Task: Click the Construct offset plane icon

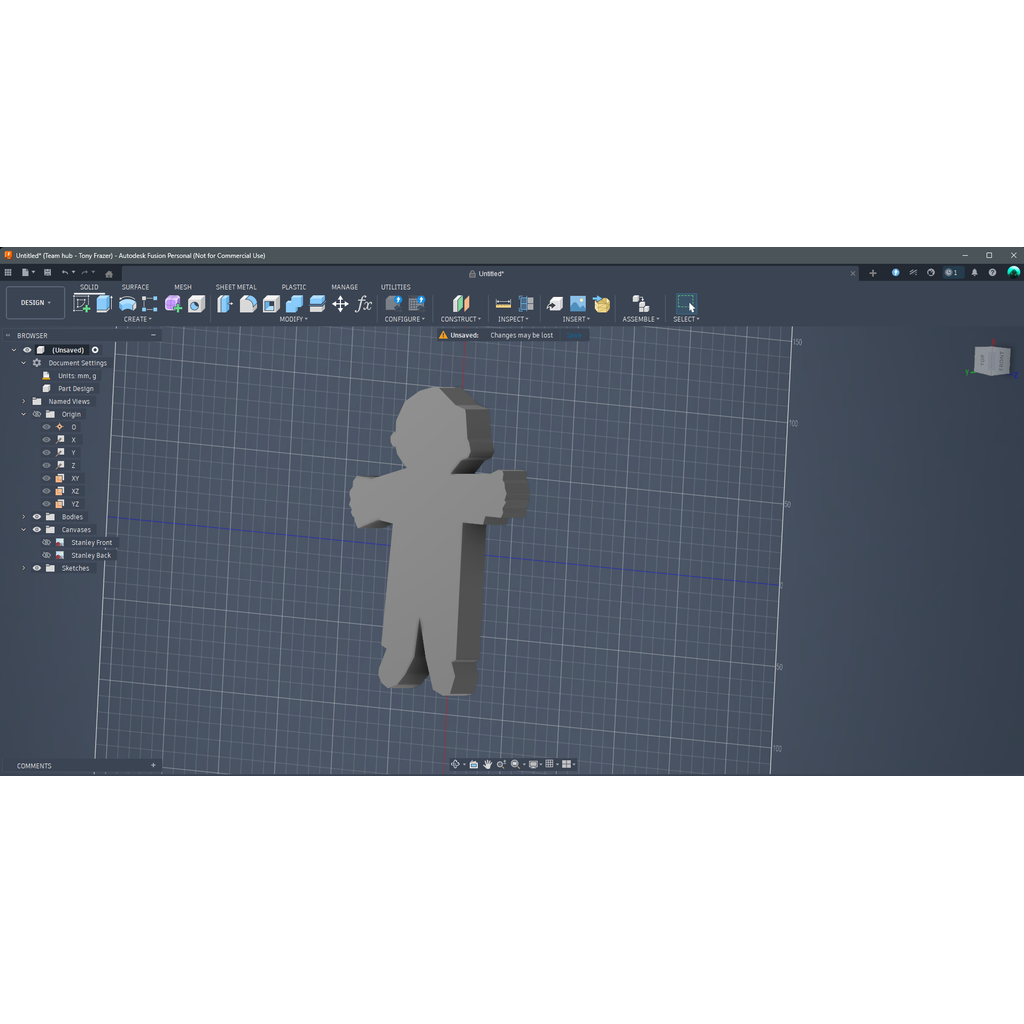Action: tap(461, 304)
